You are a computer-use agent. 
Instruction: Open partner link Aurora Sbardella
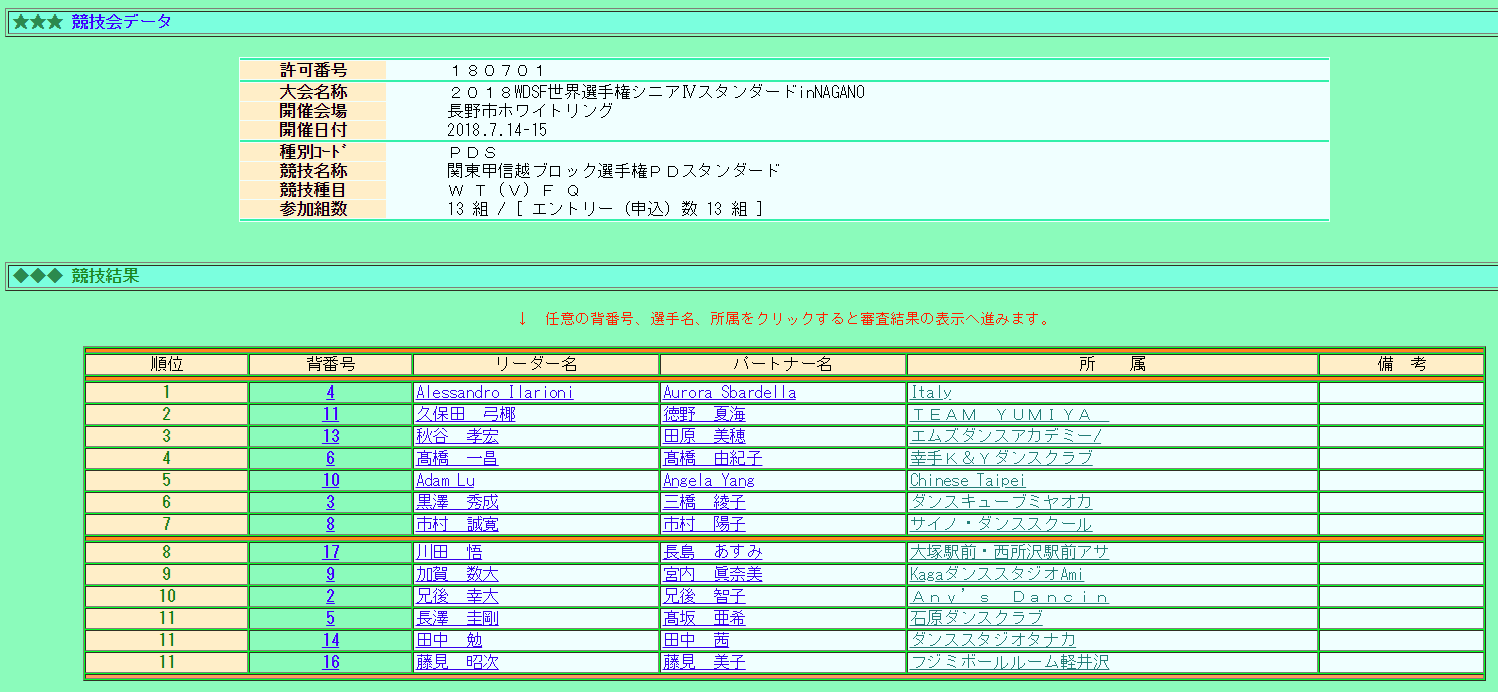point(729,393)
